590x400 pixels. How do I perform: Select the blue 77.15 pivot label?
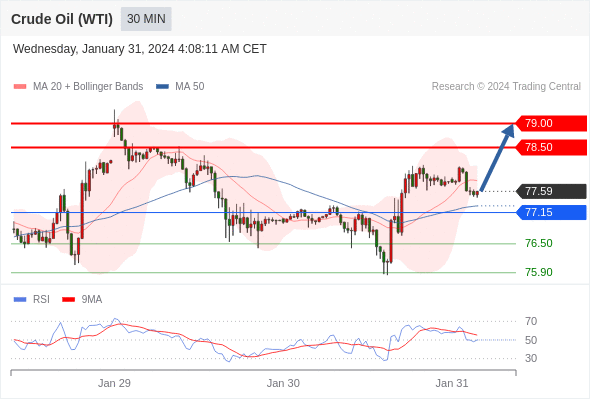(x=551, y=212)
